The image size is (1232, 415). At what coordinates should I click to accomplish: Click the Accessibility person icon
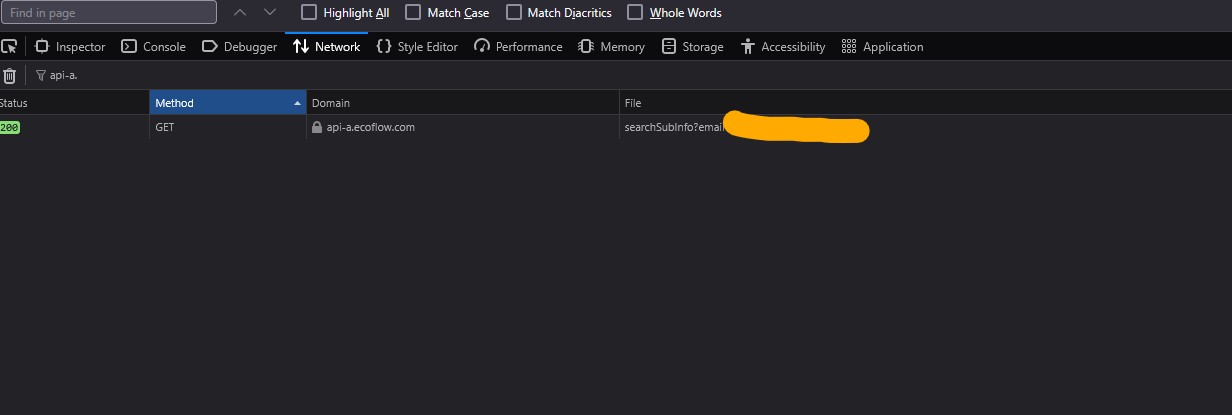(748, 46)
